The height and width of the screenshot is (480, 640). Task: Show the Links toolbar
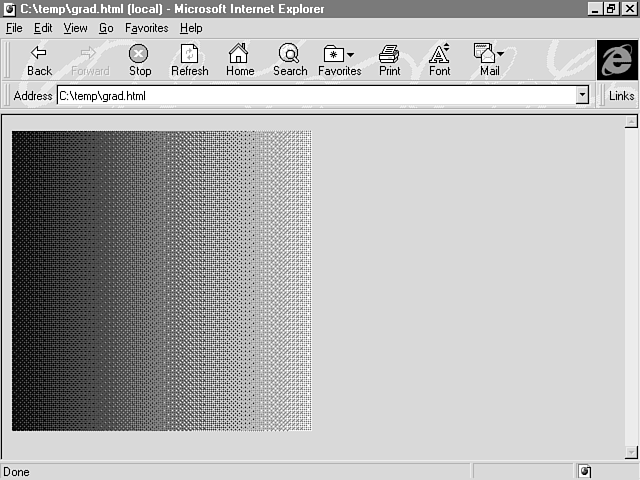coord(621,96)
